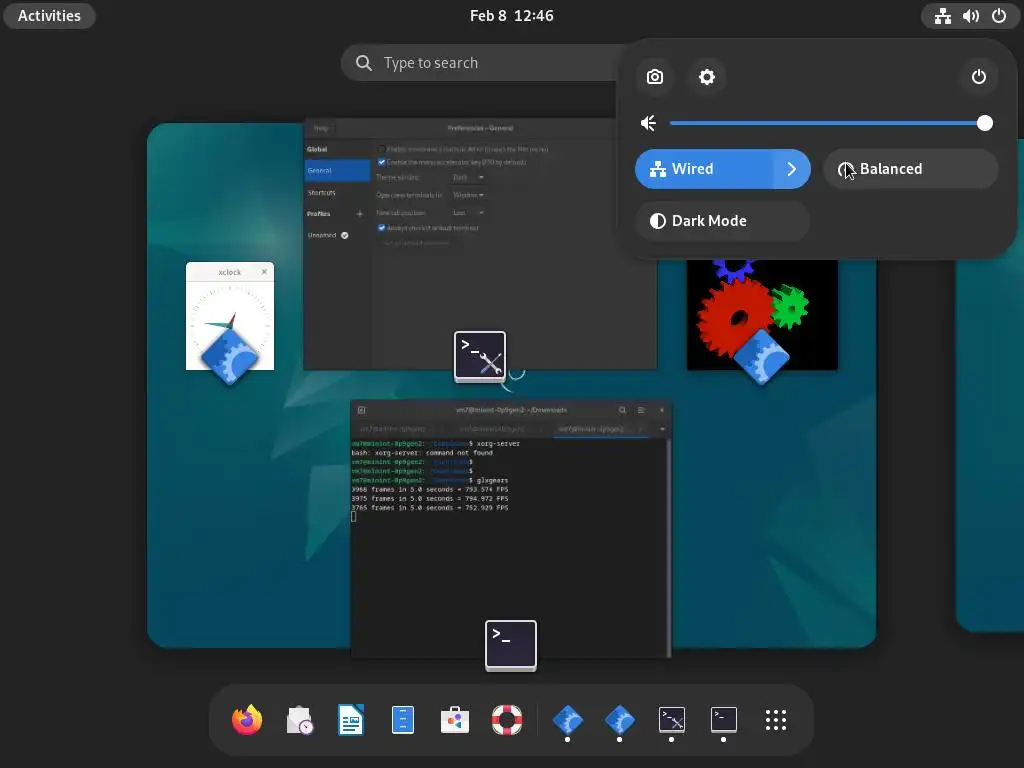
Task: Click the app icon overlaid on glxgears window
Action: pos(761,357)
